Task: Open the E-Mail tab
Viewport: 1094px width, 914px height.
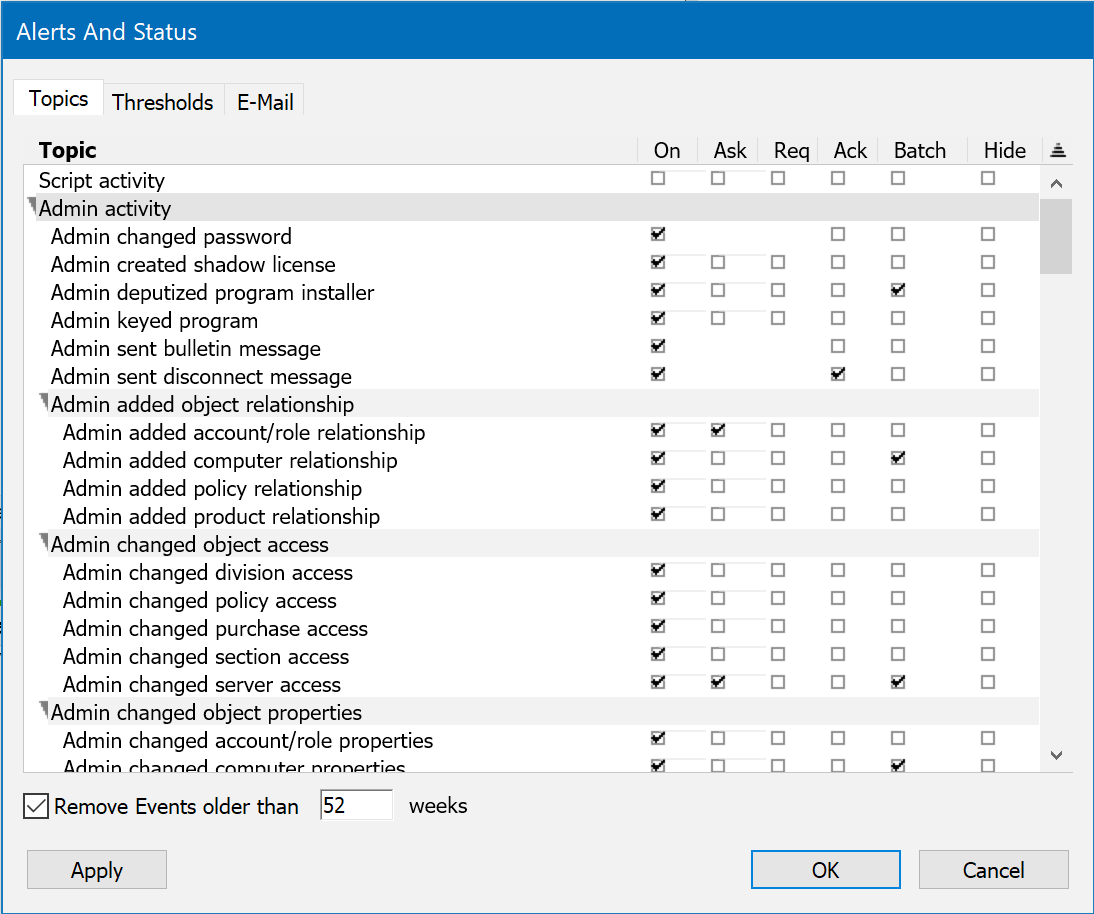Action: pos(265,102)
